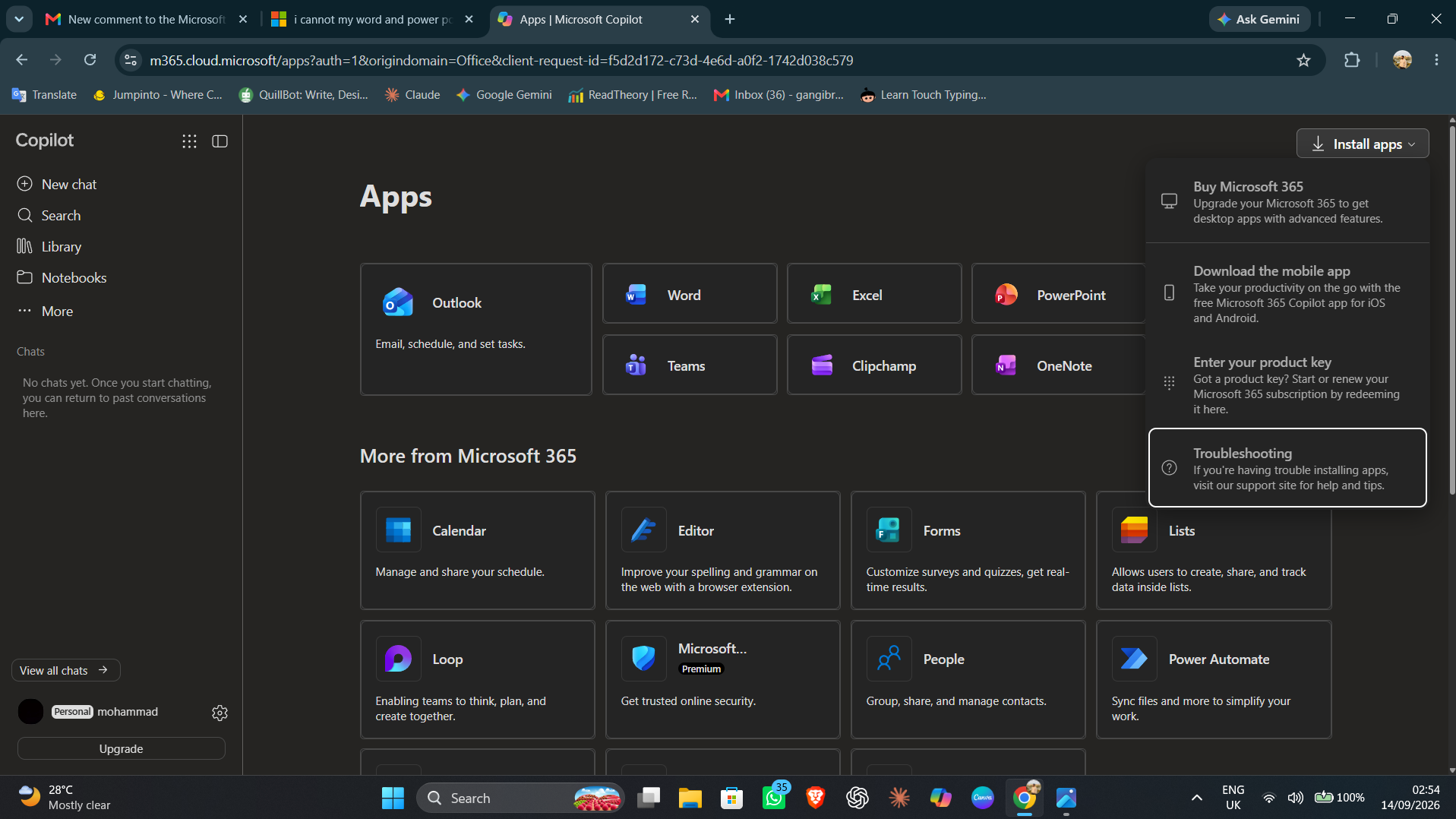The image size is (1456, 819).
Task: Open Windows Start menu
Action: [393, 798]
